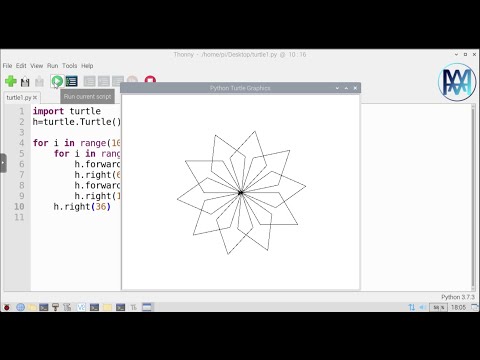480x360 pixels.
Task: Click the CPU usage percentage monitor
Action: 438,307
